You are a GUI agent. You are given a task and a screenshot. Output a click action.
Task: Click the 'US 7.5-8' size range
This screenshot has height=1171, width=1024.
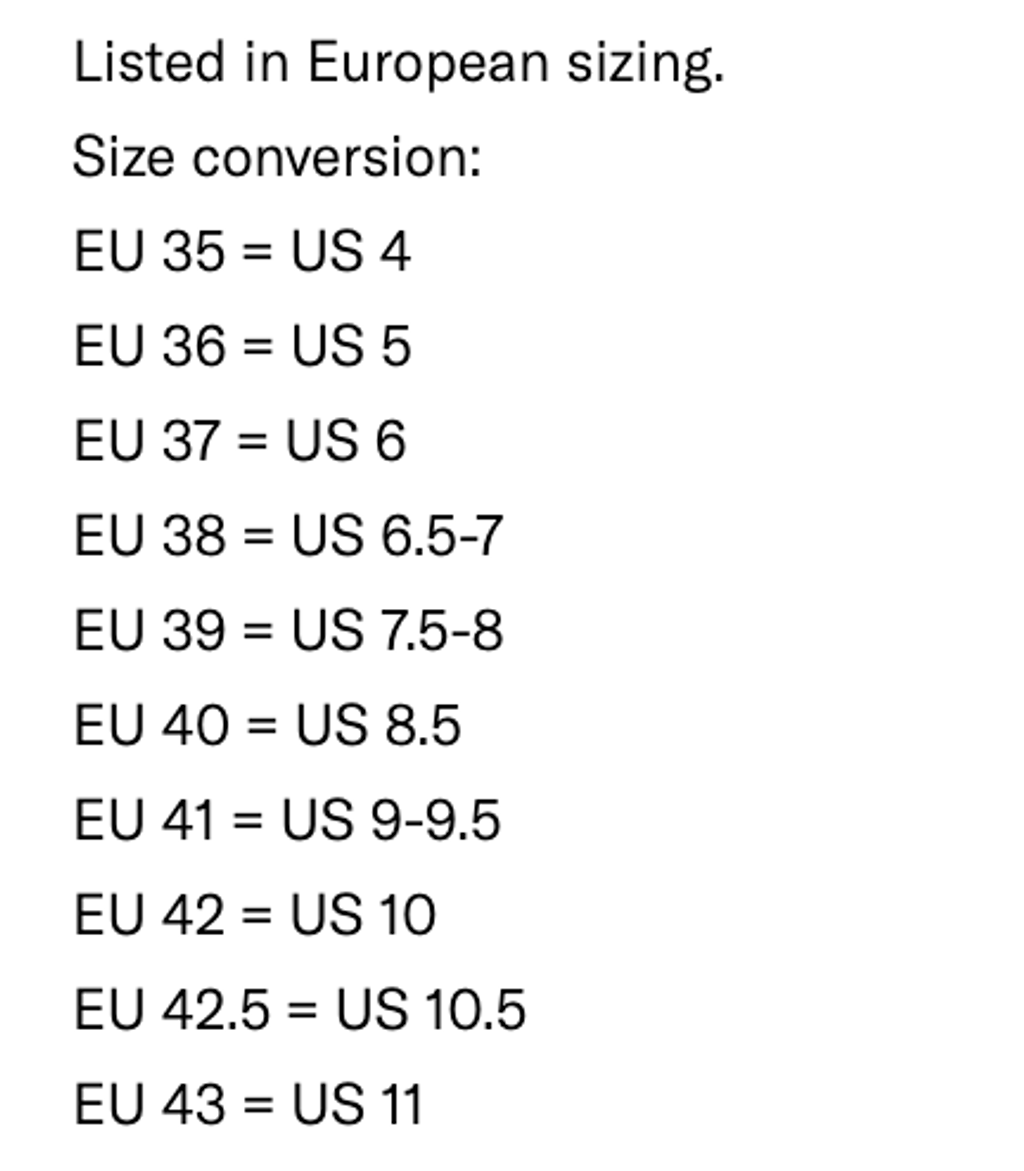coord(397,631)
